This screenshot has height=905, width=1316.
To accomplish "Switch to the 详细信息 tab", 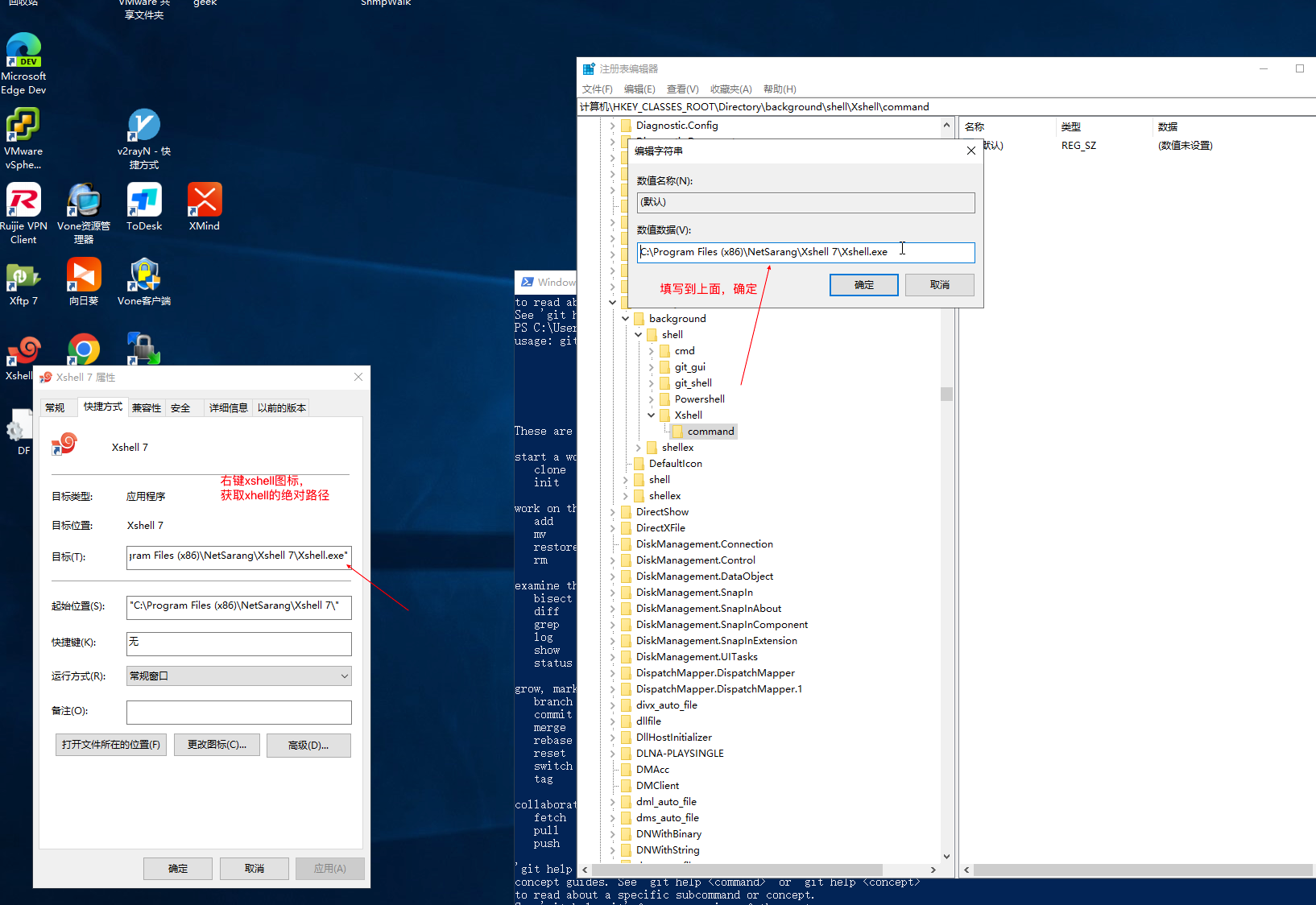I will point(229,408).
